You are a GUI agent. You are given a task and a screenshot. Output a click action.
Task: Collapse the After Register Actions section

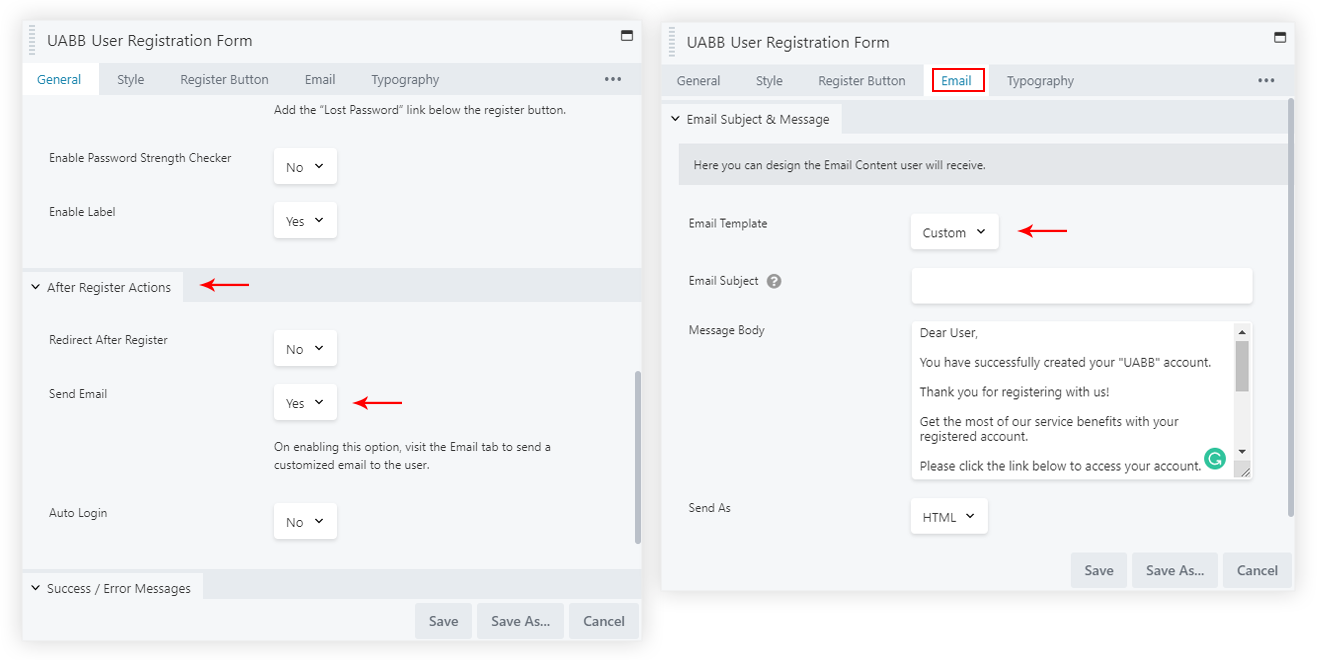(101, 287)
